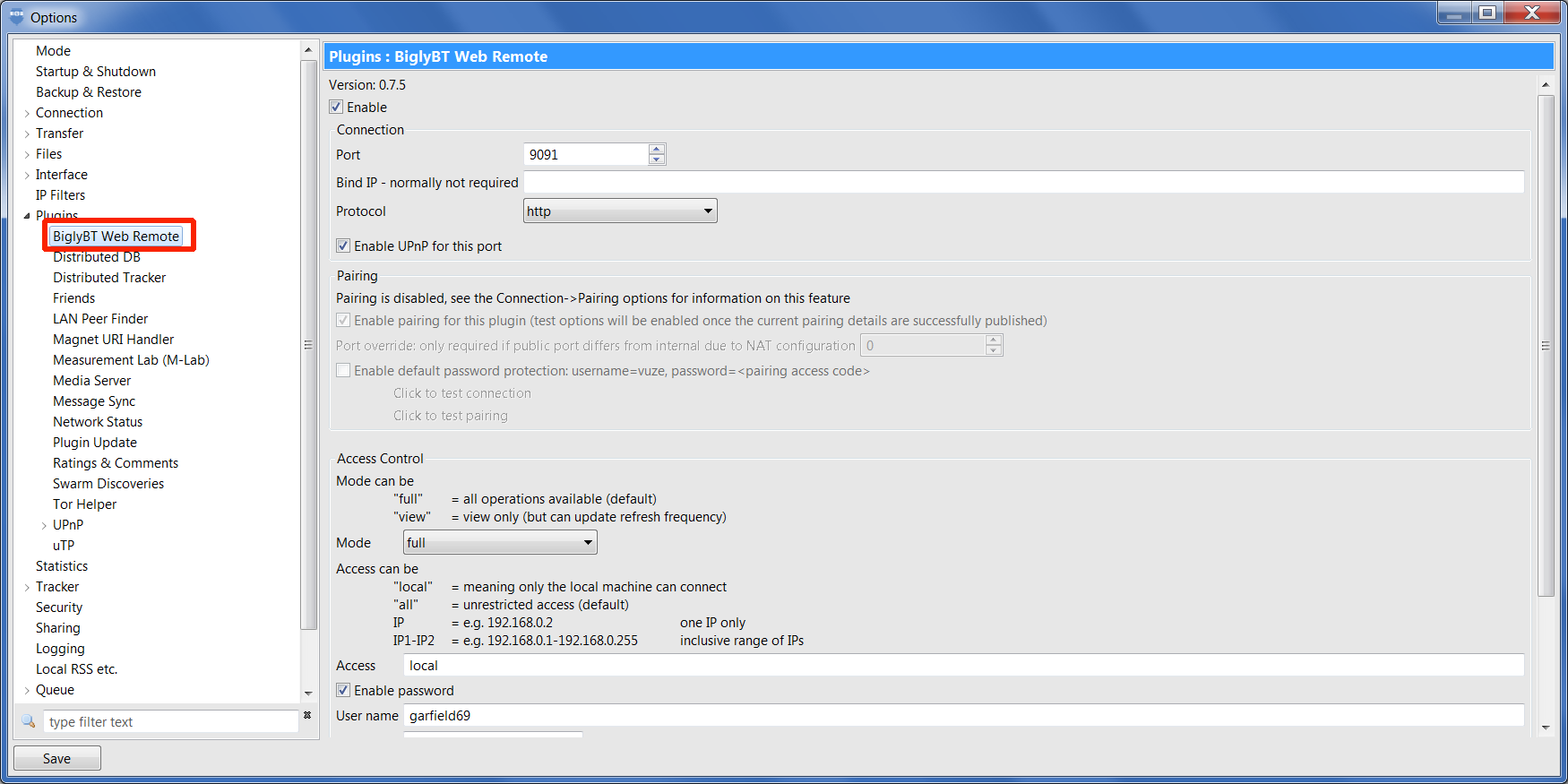The image size is (1568, 784).
Task: Open Distributed DB plugin settings
Action: pos(97,257)
